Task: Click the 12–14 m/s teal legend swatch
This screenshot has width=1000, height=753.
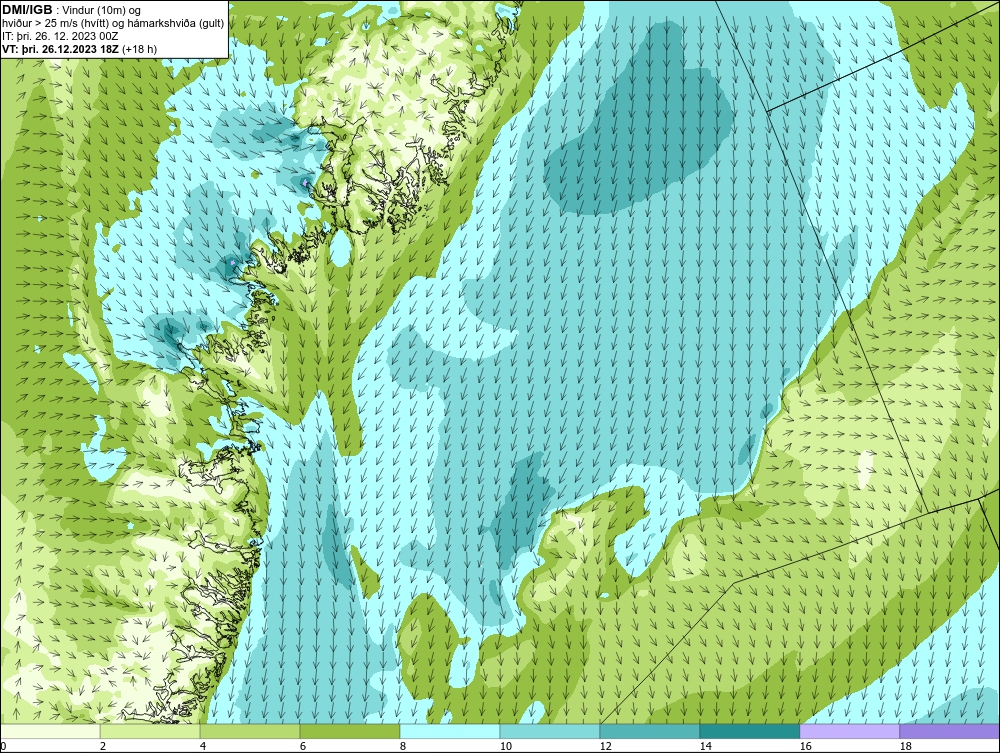Action: pos(649,731)
